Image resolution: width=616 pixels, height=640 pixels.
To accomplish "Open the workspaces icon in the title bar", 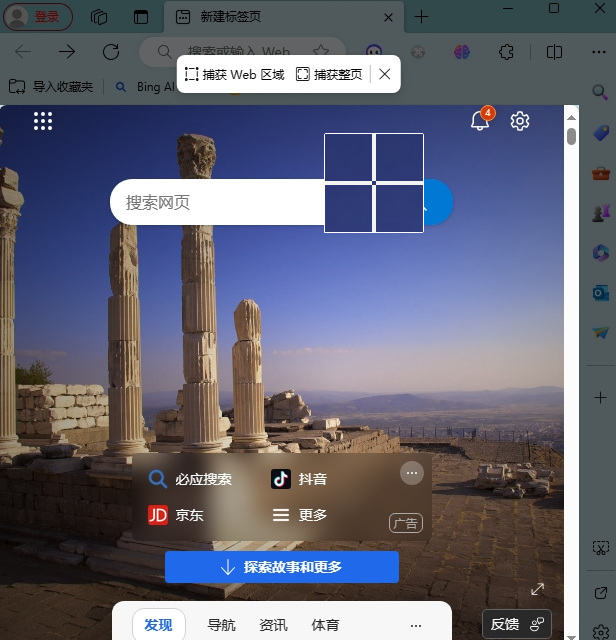I will [99, 17].
